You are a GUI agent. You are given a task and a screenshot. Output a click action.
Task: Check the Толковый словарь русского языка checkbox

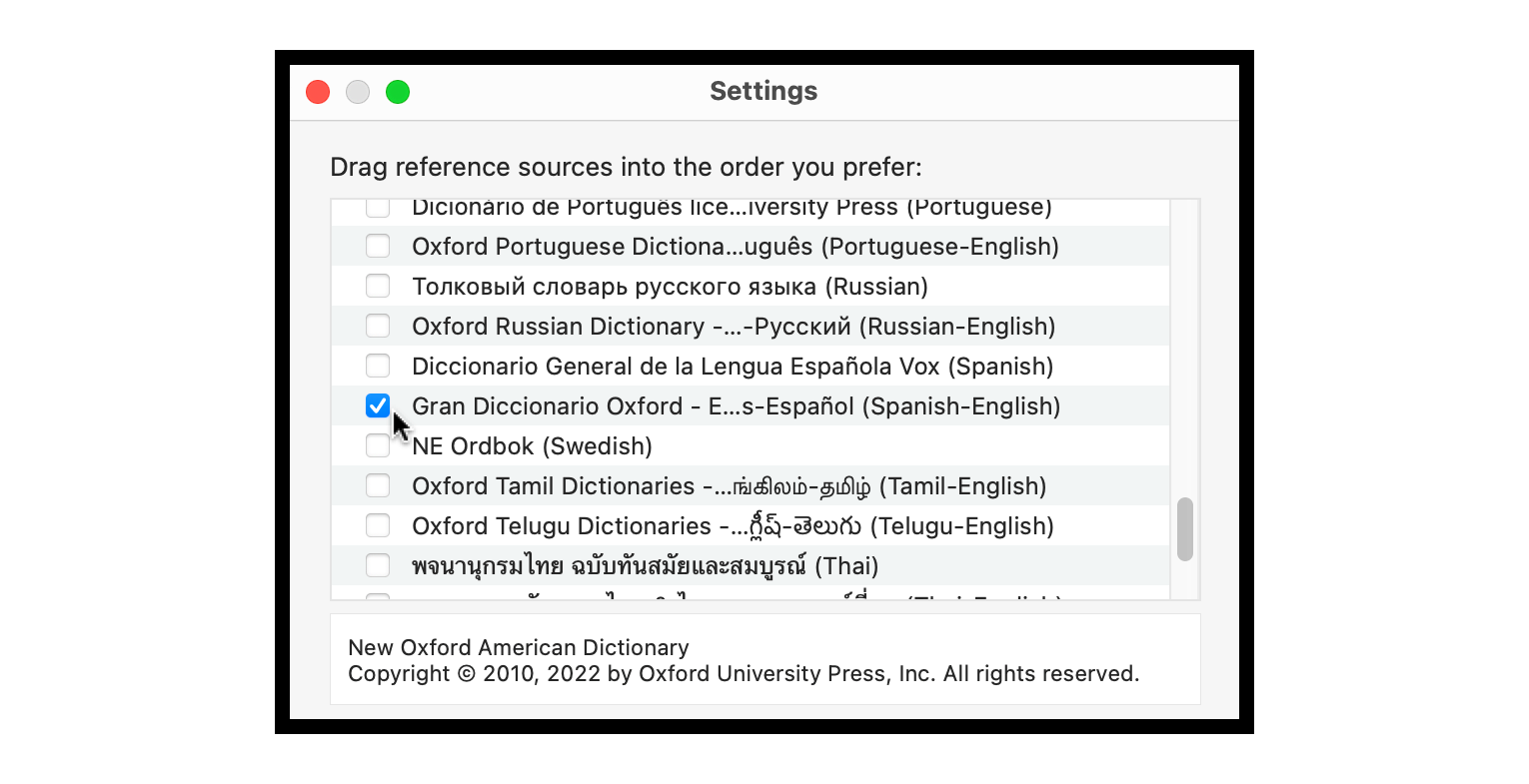pos(378,286)
